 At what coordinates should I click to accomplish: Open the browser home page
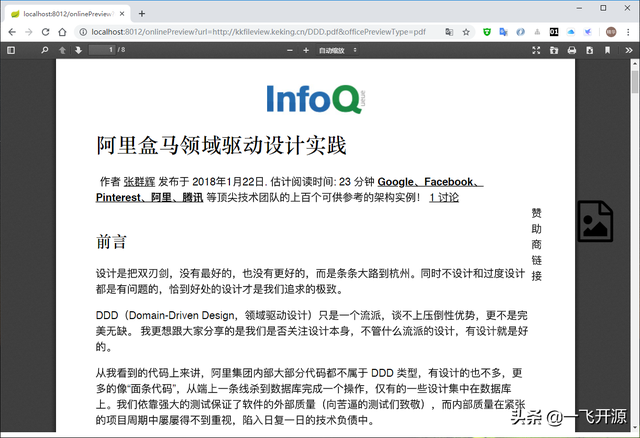[x=62, y=32]
